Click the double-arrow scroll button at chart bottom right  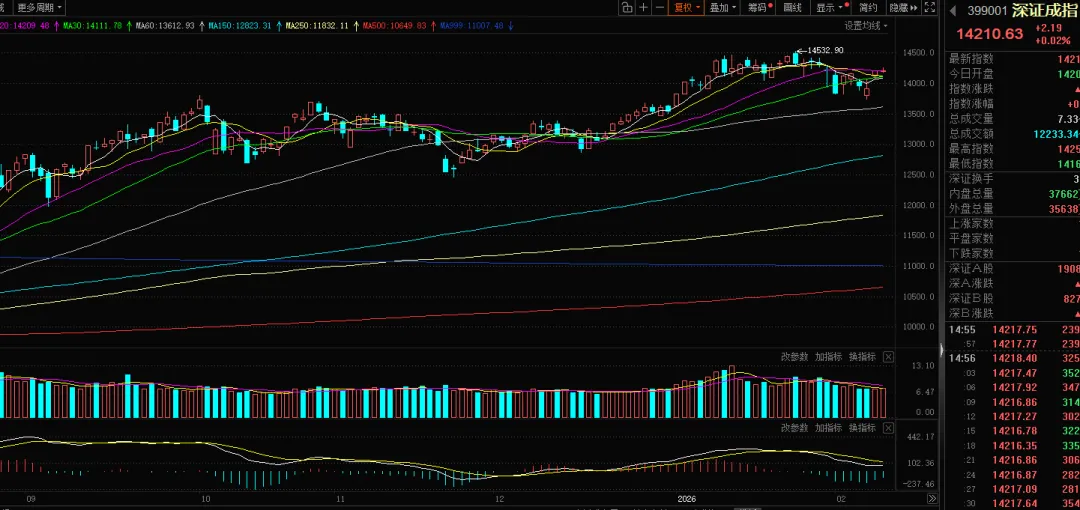pyautogui.click(x=932, y=498)
